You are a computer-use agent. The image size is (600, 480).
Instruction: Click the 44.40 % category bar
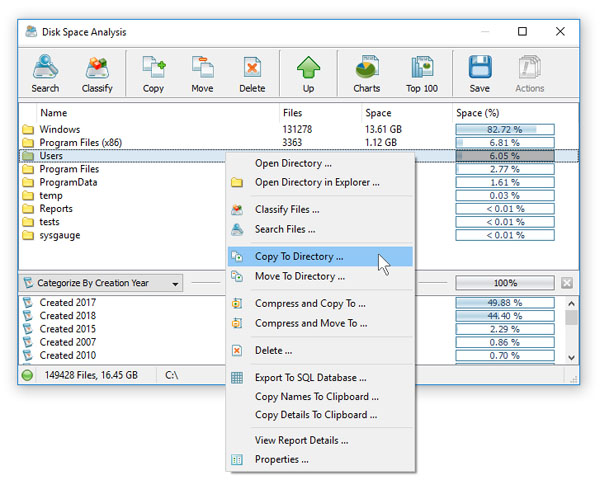coord(505,316)
